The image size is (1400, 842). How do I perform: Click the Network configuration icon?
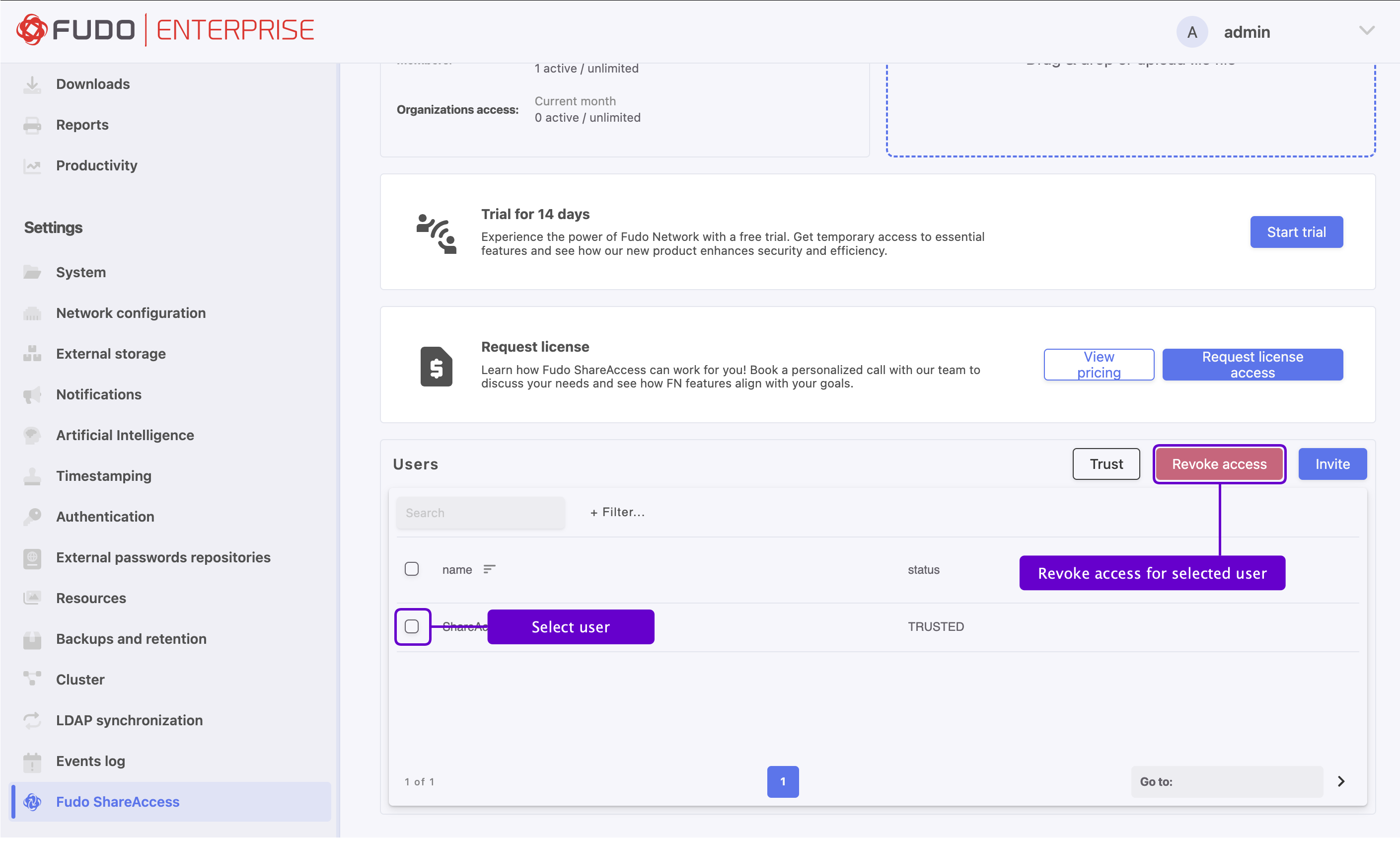pos(32,313)
